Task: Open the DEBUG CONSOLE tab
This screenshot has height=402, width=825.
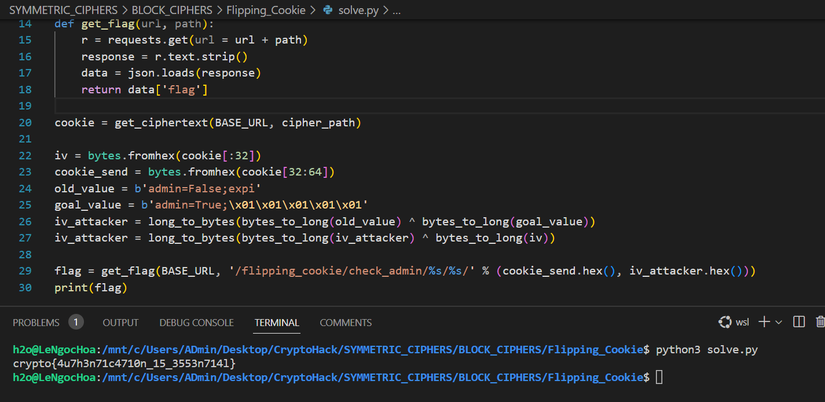Action: click(196, 323)
